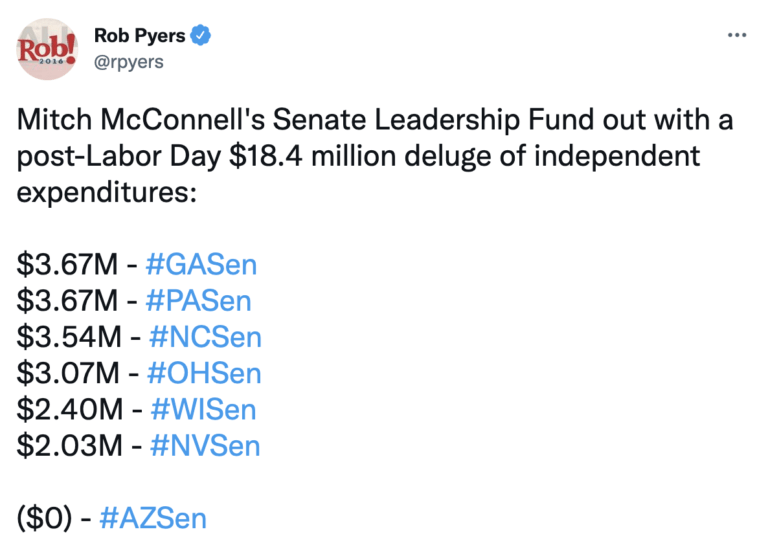Viewport: 768px width, 558px height.
Task: Follow the #PASen hashtag link
Action: click(199, 301)
